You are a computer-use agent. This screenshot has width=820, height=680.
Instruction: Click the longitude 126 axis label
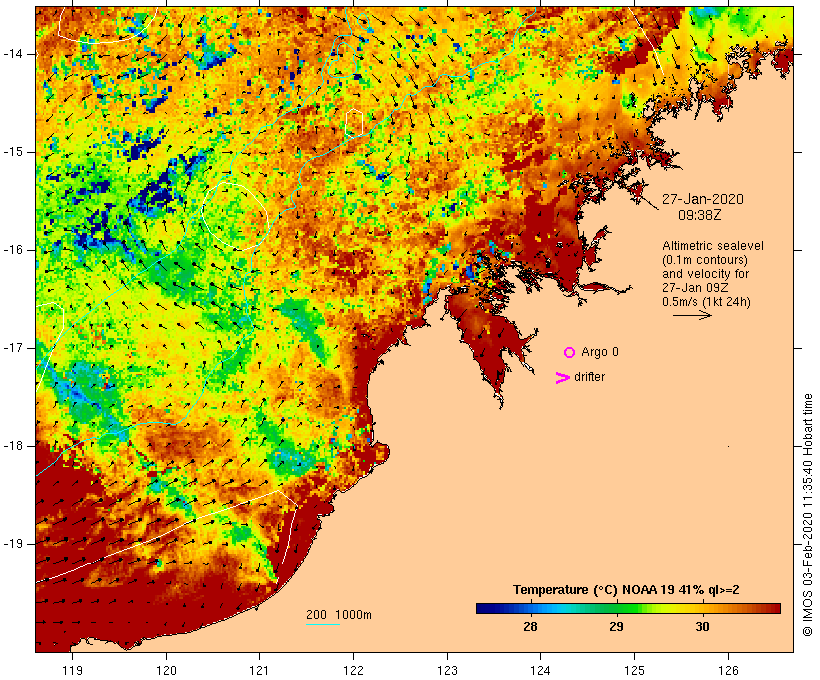tap(728, 670)
